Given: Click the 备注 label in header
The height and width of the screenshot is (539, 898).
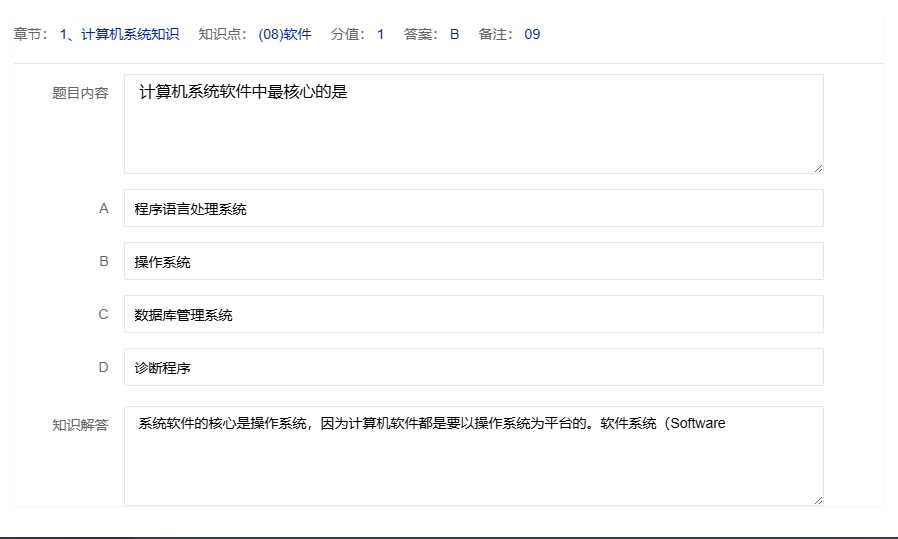Looking at the screenshot, I should point(495,35).
